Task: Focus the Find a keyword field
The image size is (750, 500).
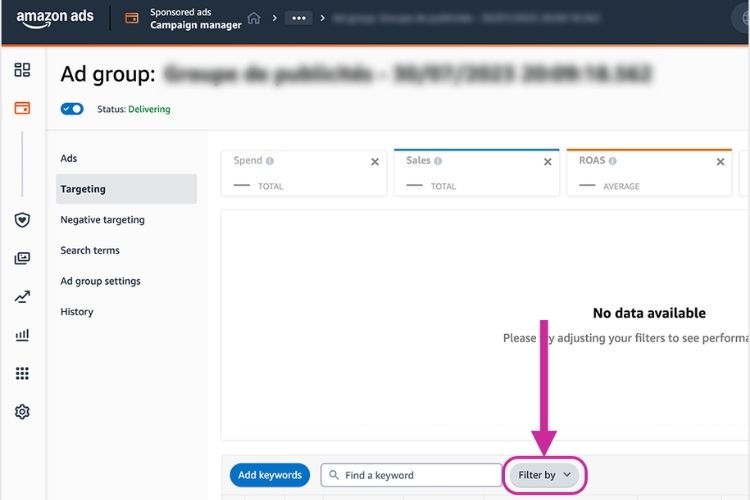Action: [x=411, y=475]
